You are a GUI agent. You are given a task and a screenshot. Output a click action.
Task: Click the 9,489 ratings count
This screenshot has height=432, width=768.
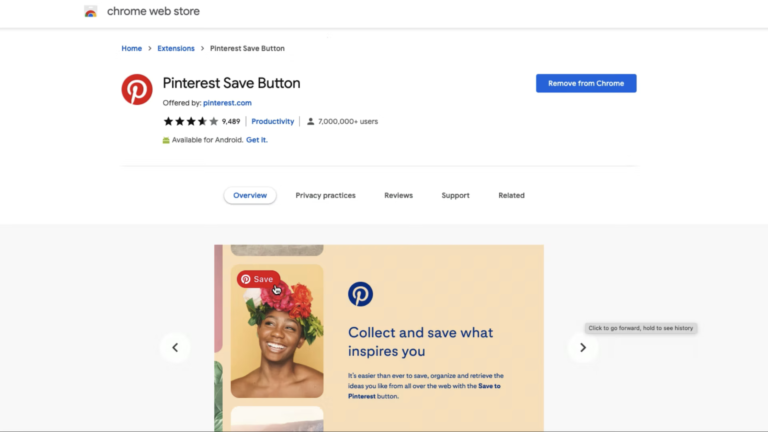pos(231,121)
